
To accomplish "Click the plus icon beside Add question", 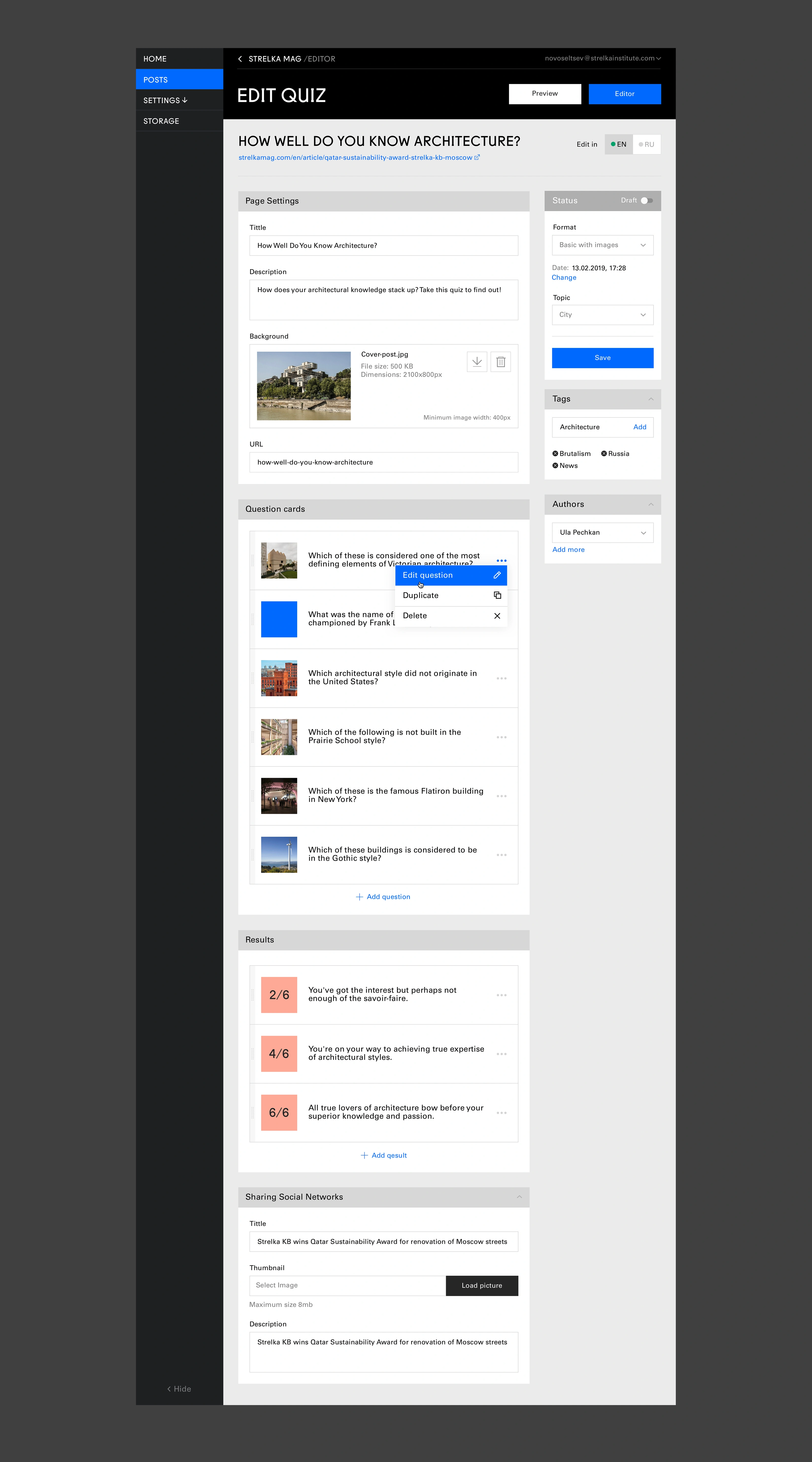I will pyautogui.click(x=359, y=897).
